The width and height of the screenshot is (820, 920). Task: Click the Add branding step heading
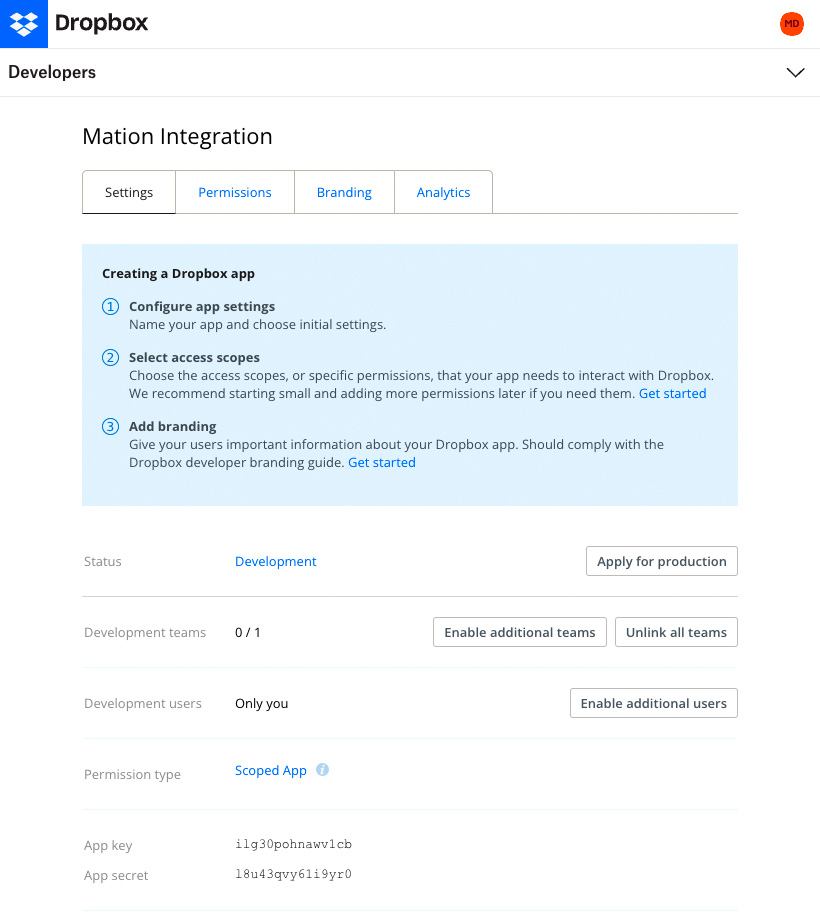(x=172, y=427)
